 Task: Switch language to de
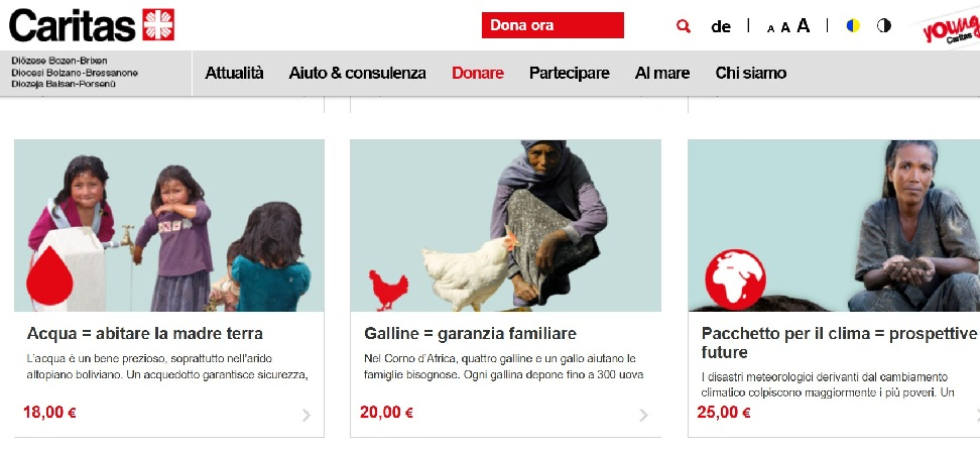[x=721, y=27]
